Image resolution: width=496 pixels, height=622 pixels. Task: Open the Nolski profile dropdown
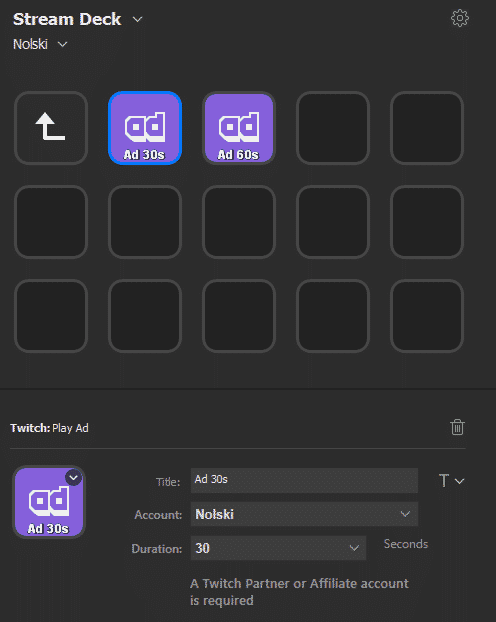click(x=40, y=44)
